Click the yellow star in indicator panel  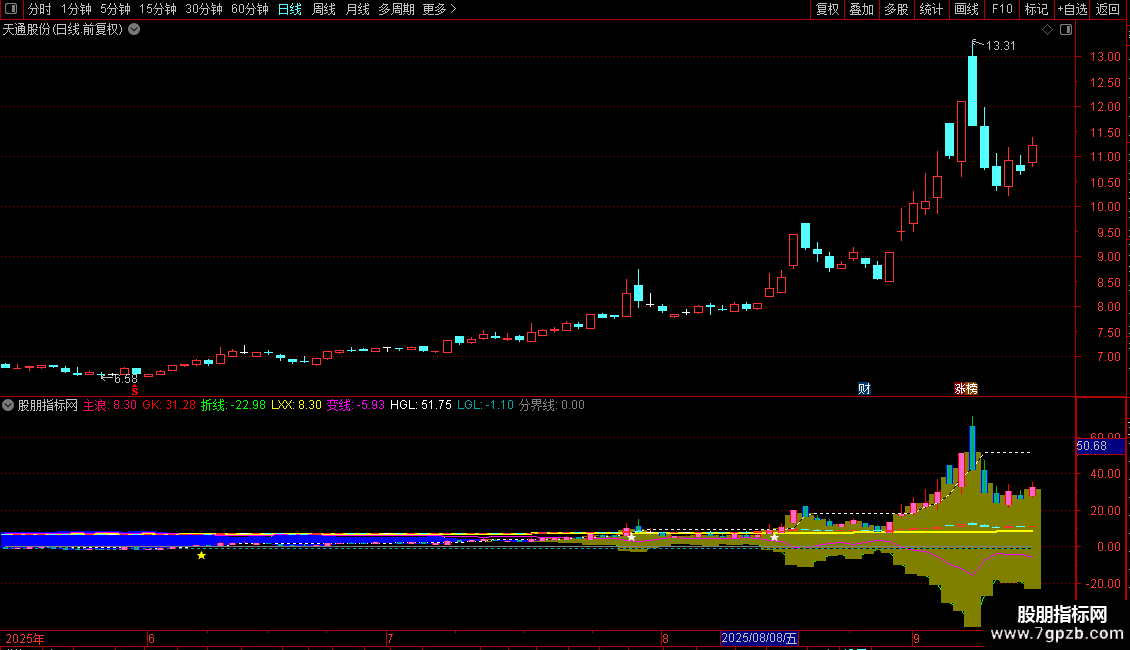point(201,555)
